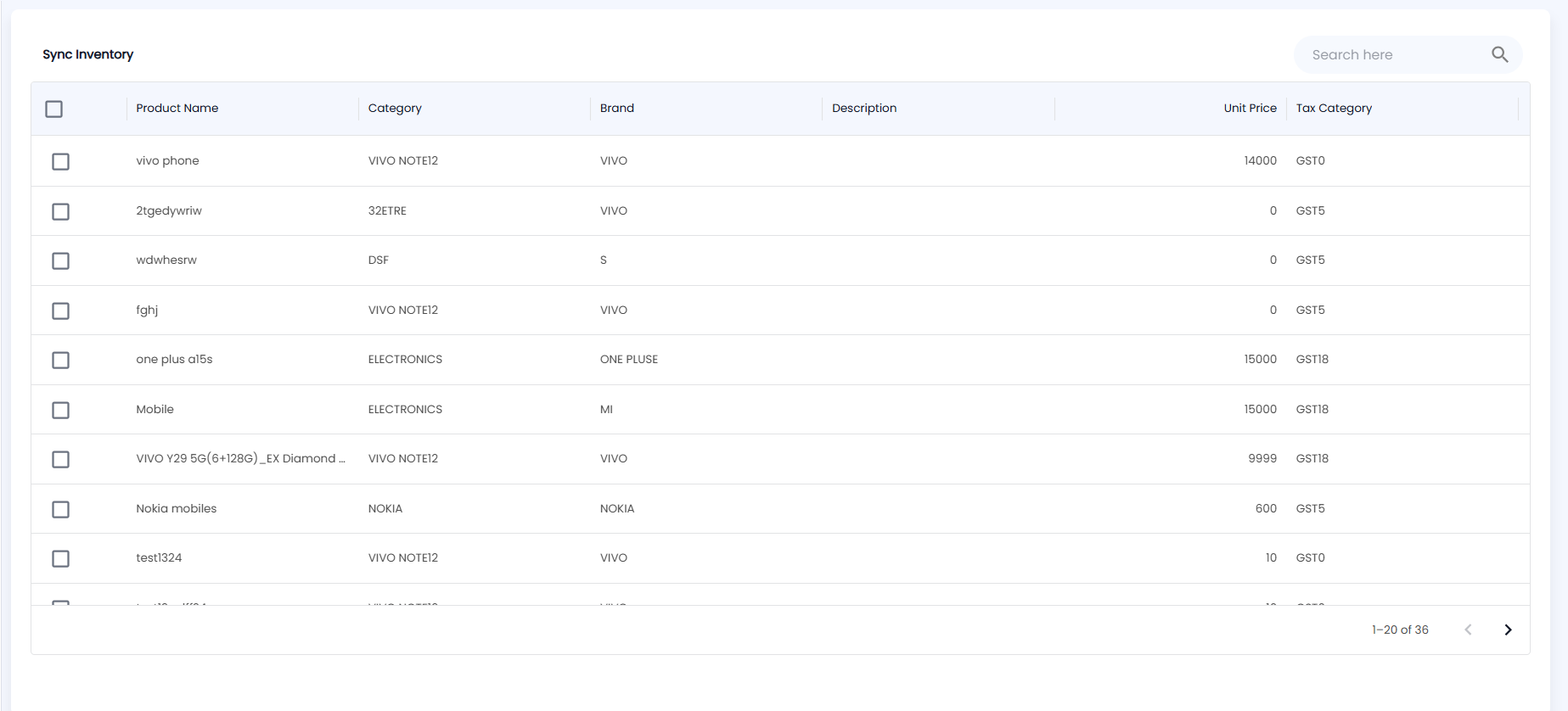Check the VIVO Y29 5G row checkbox

pos(60,459)
